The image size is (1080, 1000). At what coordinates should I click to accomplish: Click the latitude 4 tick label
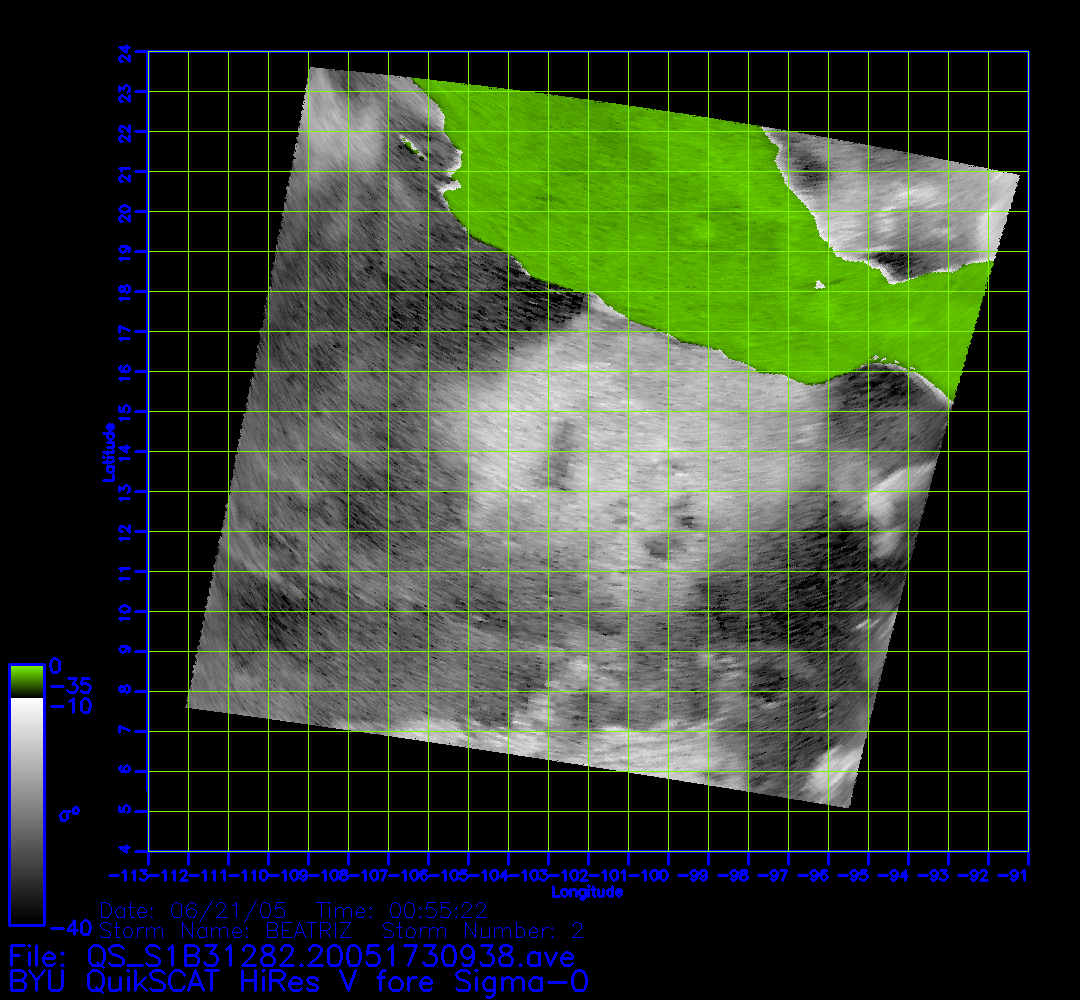(139, 851)
